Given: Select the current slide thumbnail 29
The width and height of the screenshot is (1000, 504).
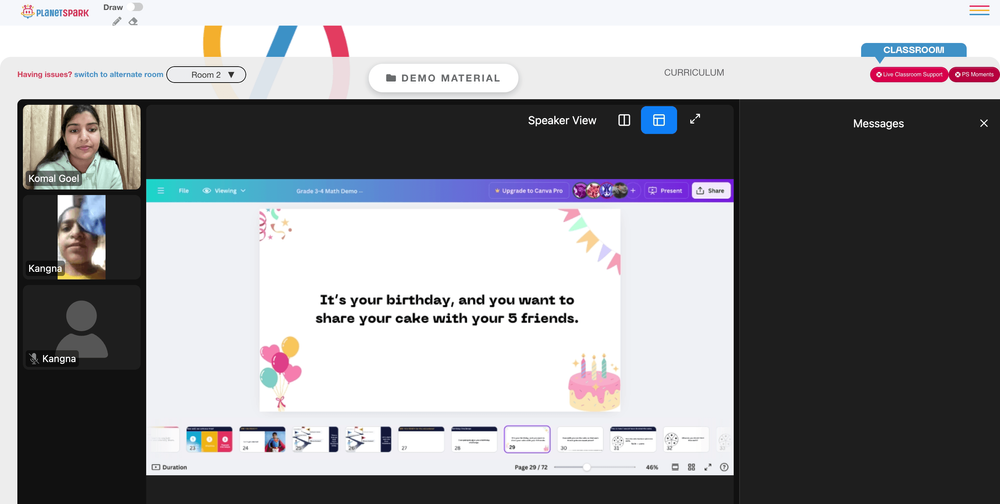Looking at the screenshot, I should pos(527,440).
